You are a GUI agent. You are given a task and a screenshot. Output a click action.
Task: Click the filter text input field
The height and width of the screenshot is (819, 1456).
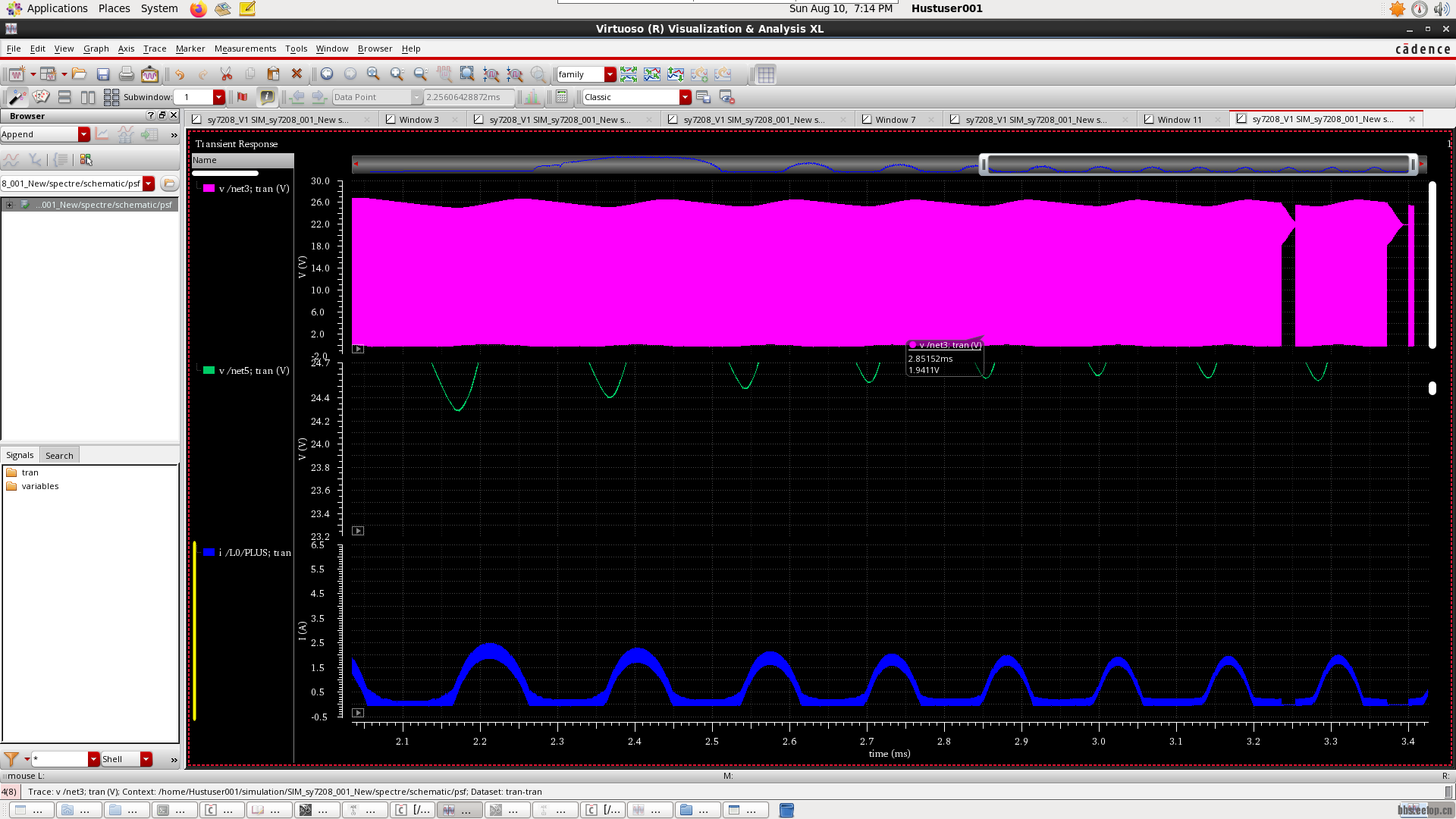[x=60, y=759]
